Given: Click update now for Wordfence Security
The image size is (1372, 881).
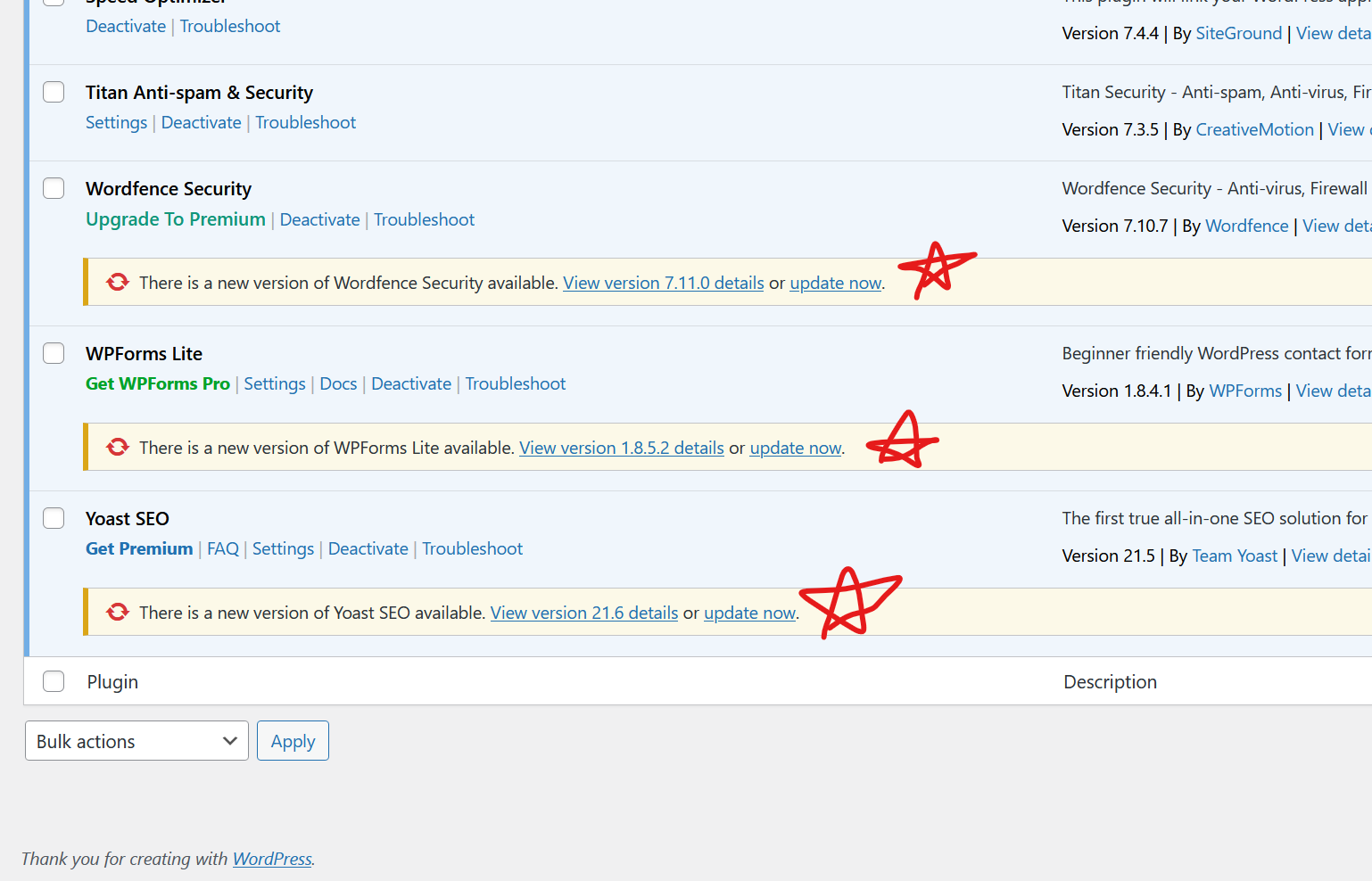Looking at the screenshot, I should [835, 282].
